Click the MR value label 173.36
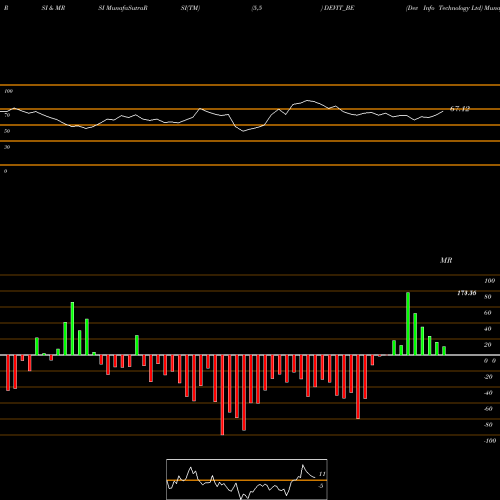 tap(467, 293)
